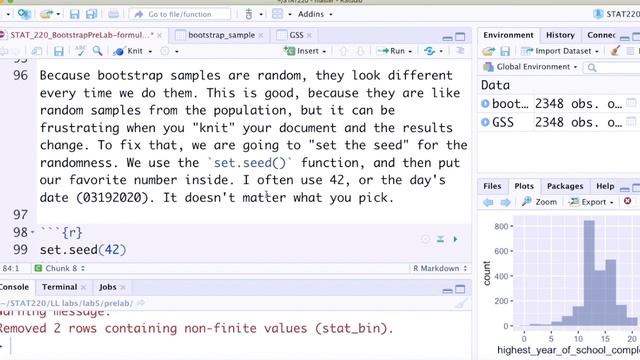640x360 pixels.
Task: Click the plot Zoom button
Action: [539, 202]
